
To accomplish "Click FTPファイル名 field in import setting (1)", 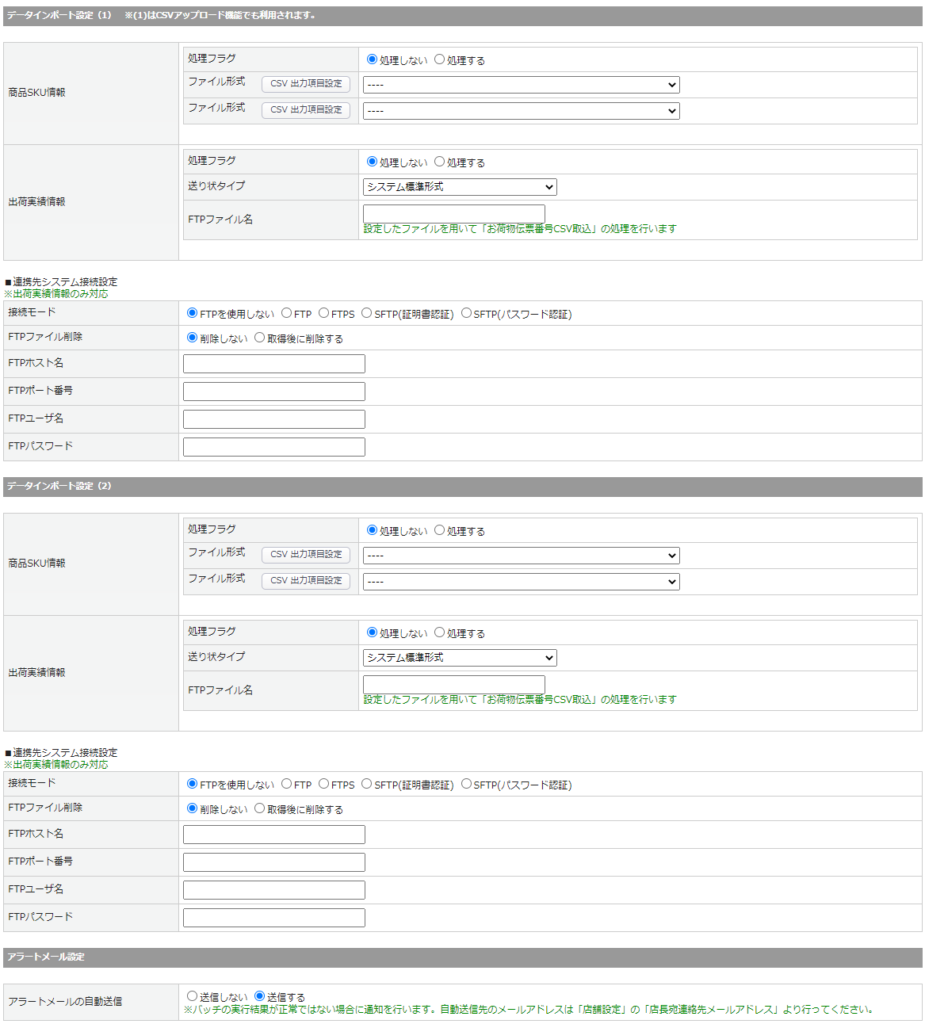I will point(454,214).
